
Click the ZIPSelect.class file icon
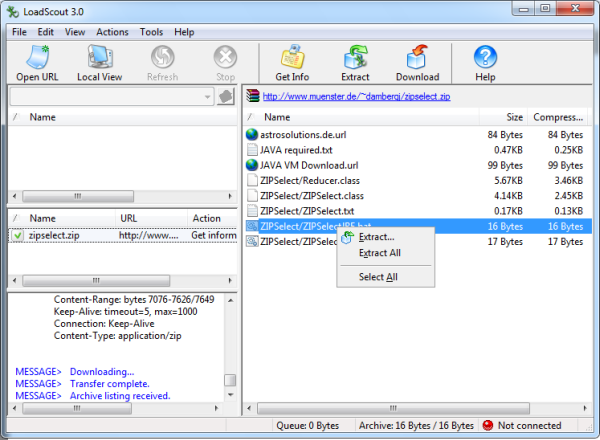[252, 196]
